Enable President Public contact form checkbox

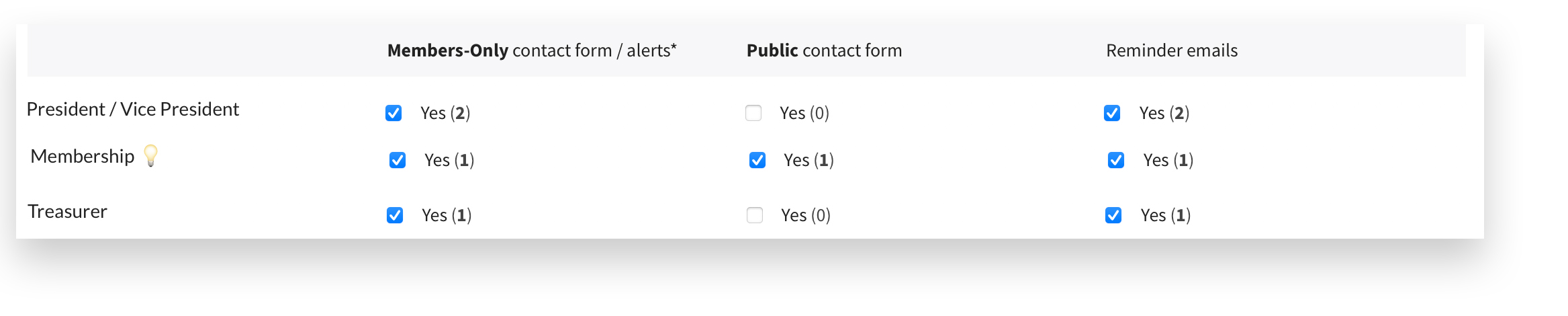tap(753, 113)
